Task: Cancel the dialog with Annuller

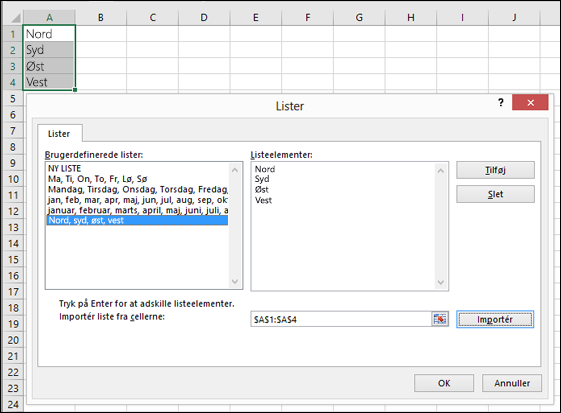Action: (x=512, y=383)
